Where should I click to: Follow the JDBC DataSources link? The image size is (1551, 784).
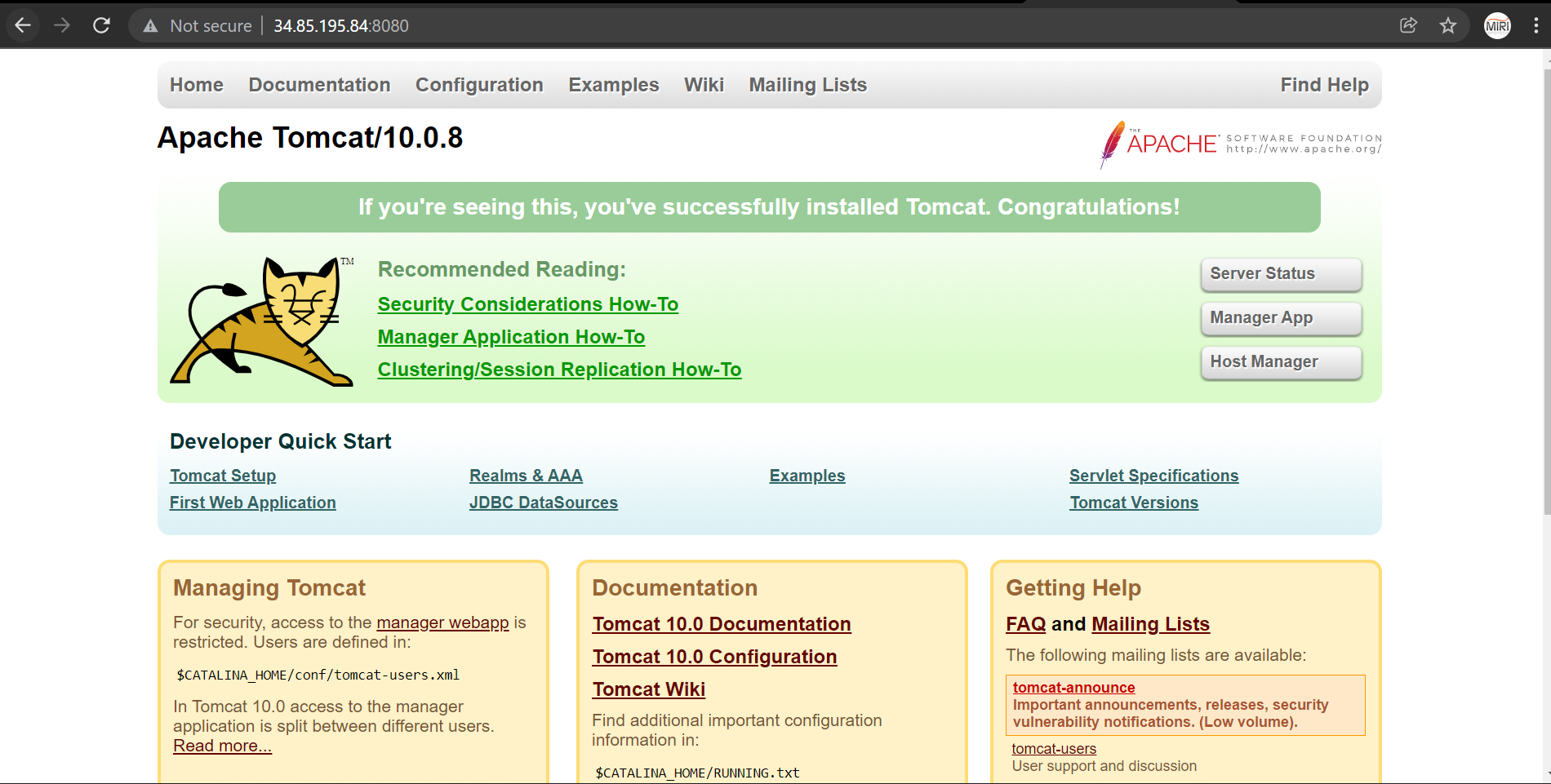click(x=543, y=503)
